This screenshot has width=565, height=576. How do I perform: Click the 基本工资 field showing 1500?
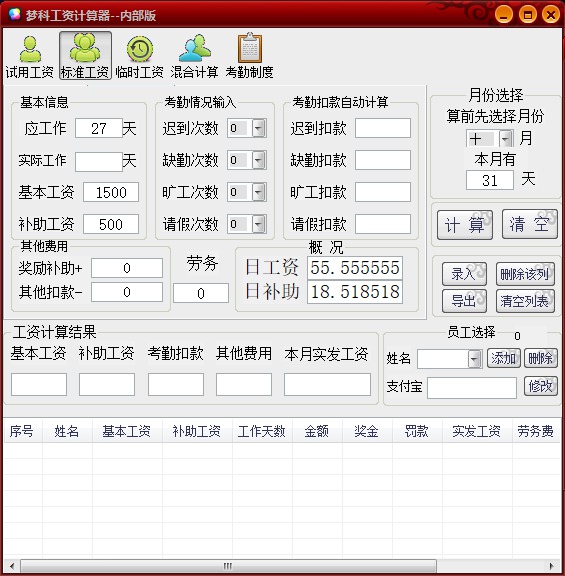point(111,192)
